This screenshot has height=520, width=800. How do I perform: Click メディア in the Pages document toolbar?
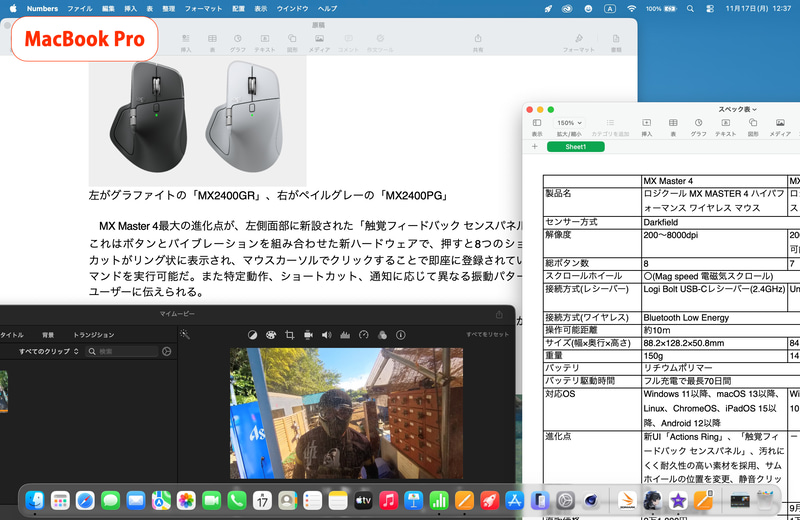(x=319, y=43)
